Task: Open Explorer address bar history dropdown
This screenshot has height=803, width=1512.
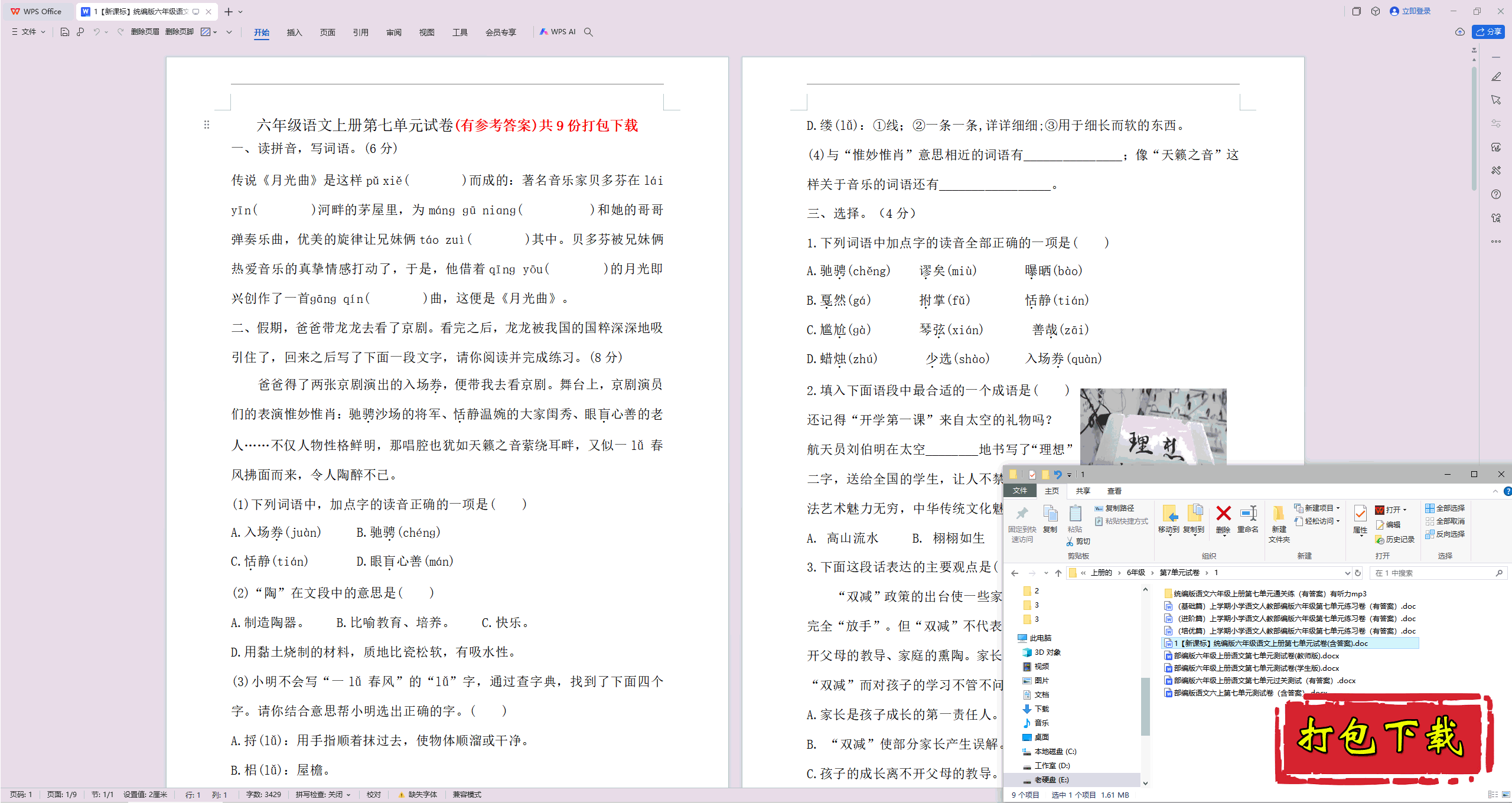Action: click(1347, 573)
